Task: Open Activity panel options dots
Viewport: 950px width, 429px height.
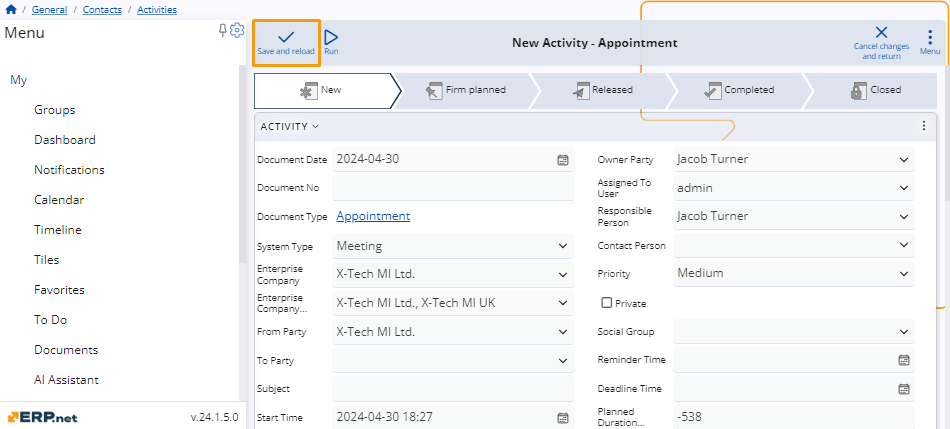Action: tap(923, 126)
